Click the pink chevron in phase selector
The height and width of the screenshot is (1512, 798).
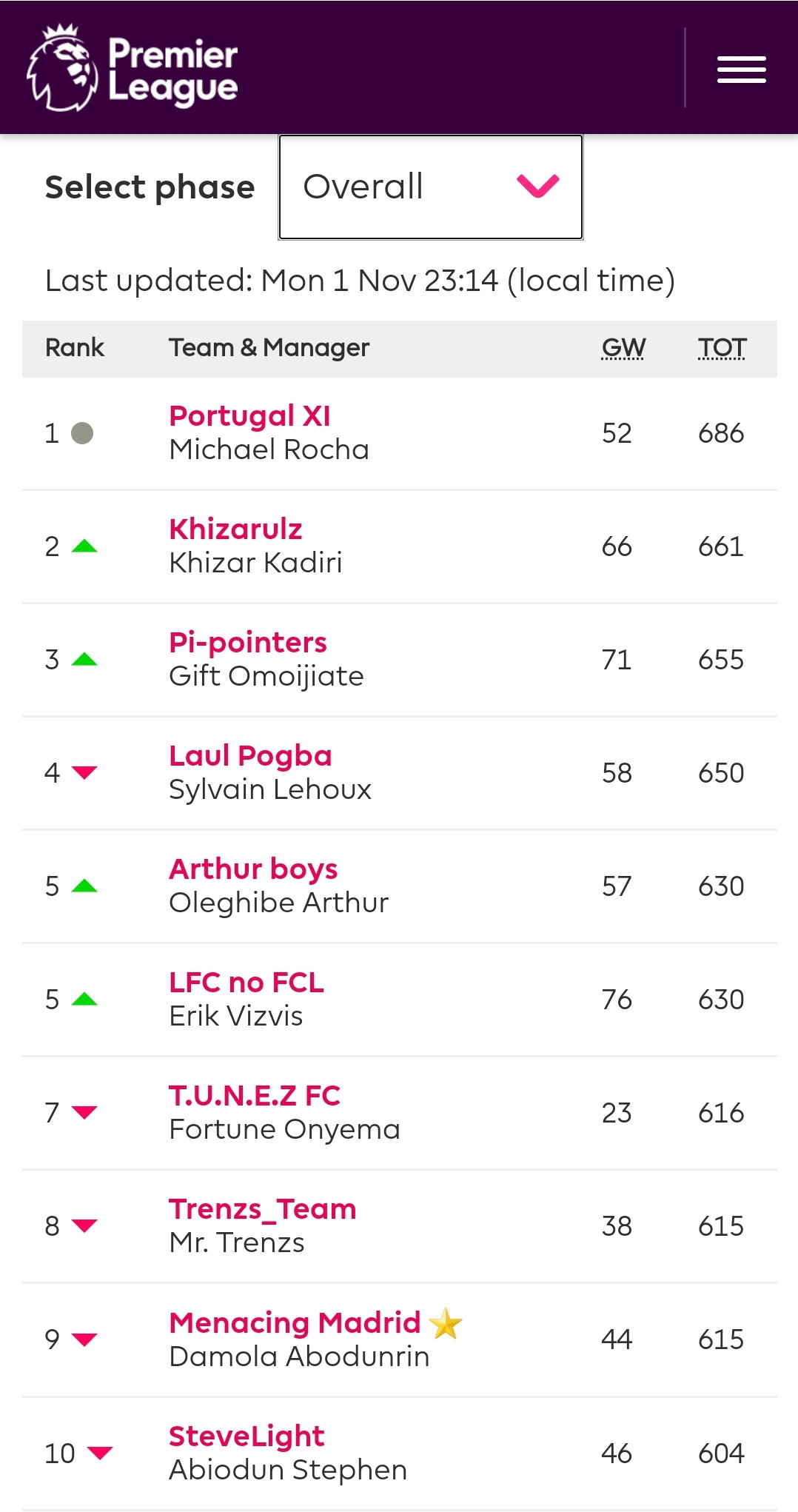[538, 186]
